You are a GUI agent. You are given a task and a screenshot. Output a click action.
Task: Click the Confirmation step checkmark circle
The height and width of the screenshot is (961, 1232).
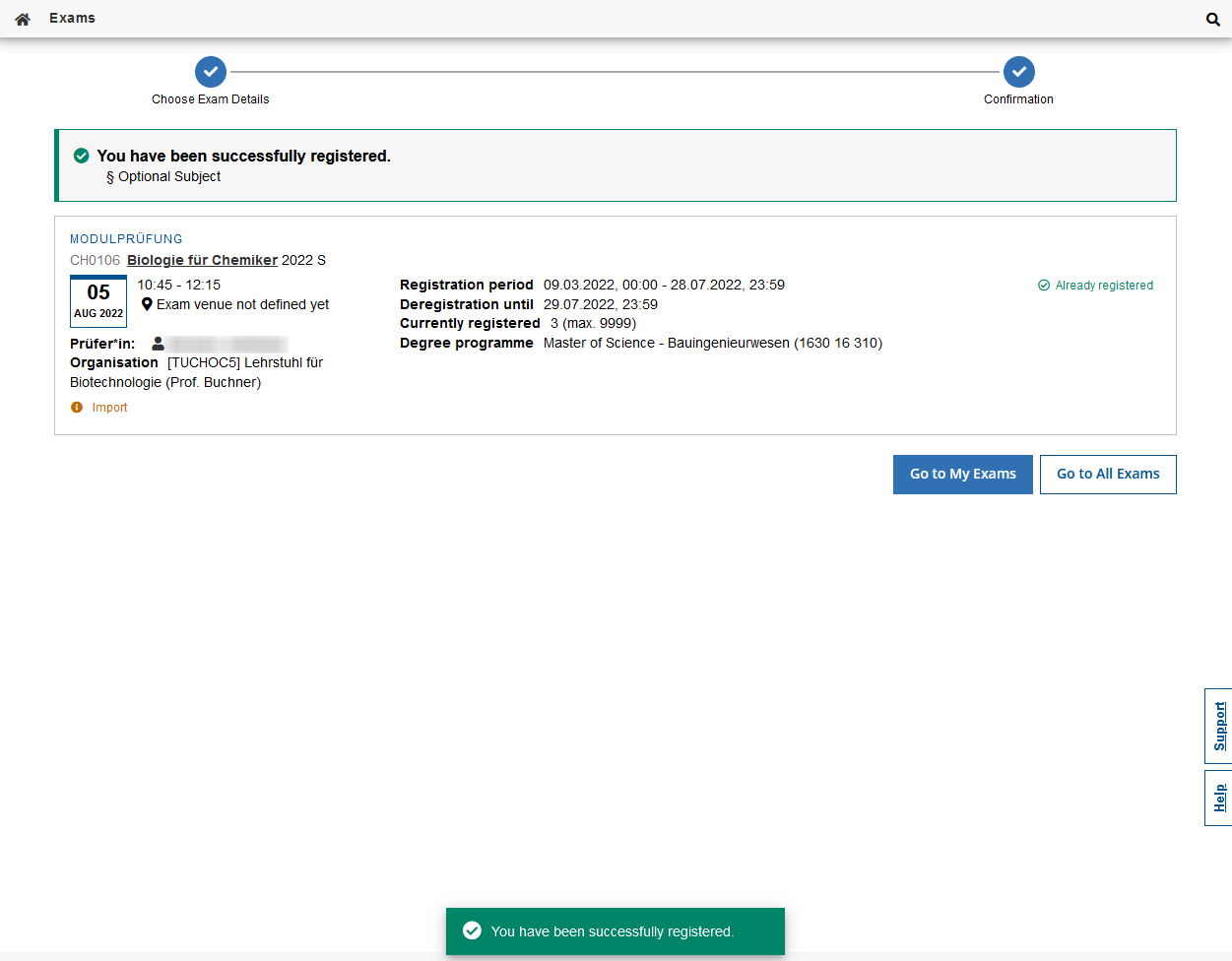1018,72
